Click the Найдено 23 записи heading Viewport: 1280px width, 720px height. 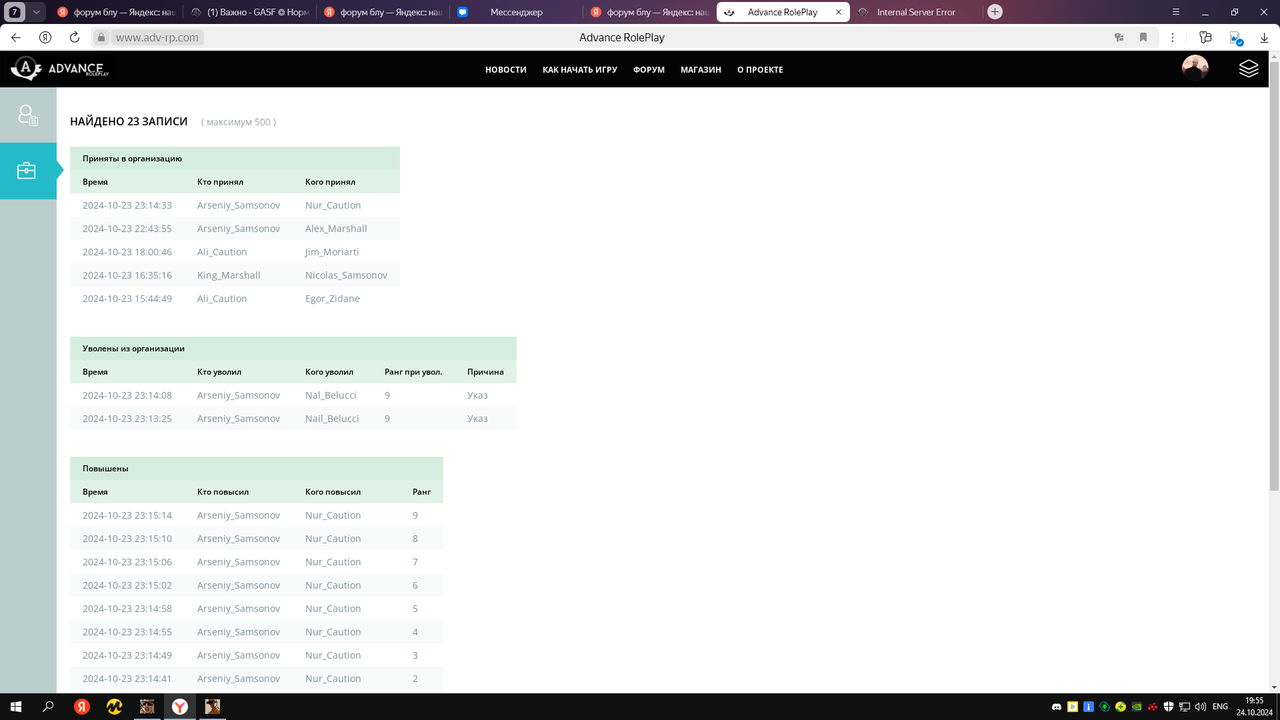129,121
